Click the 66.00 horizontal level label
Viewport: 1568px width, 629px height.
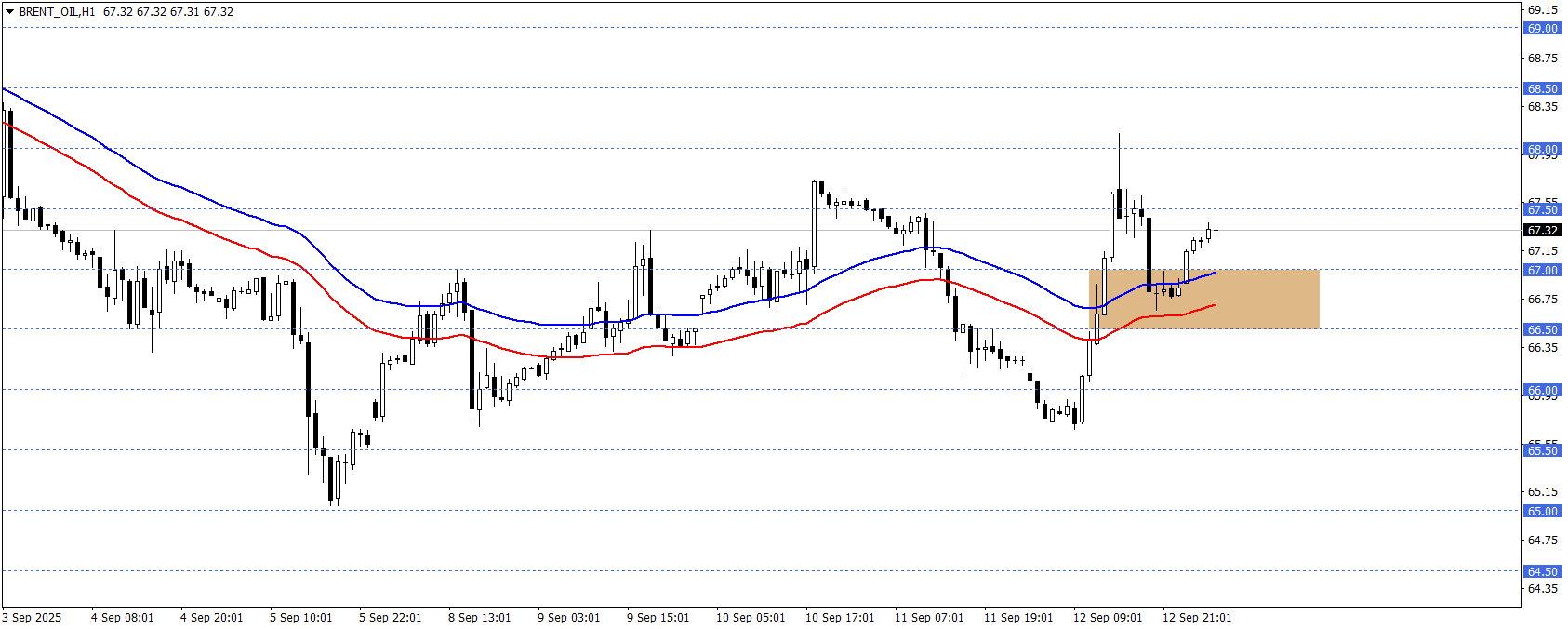[1542, 390]
